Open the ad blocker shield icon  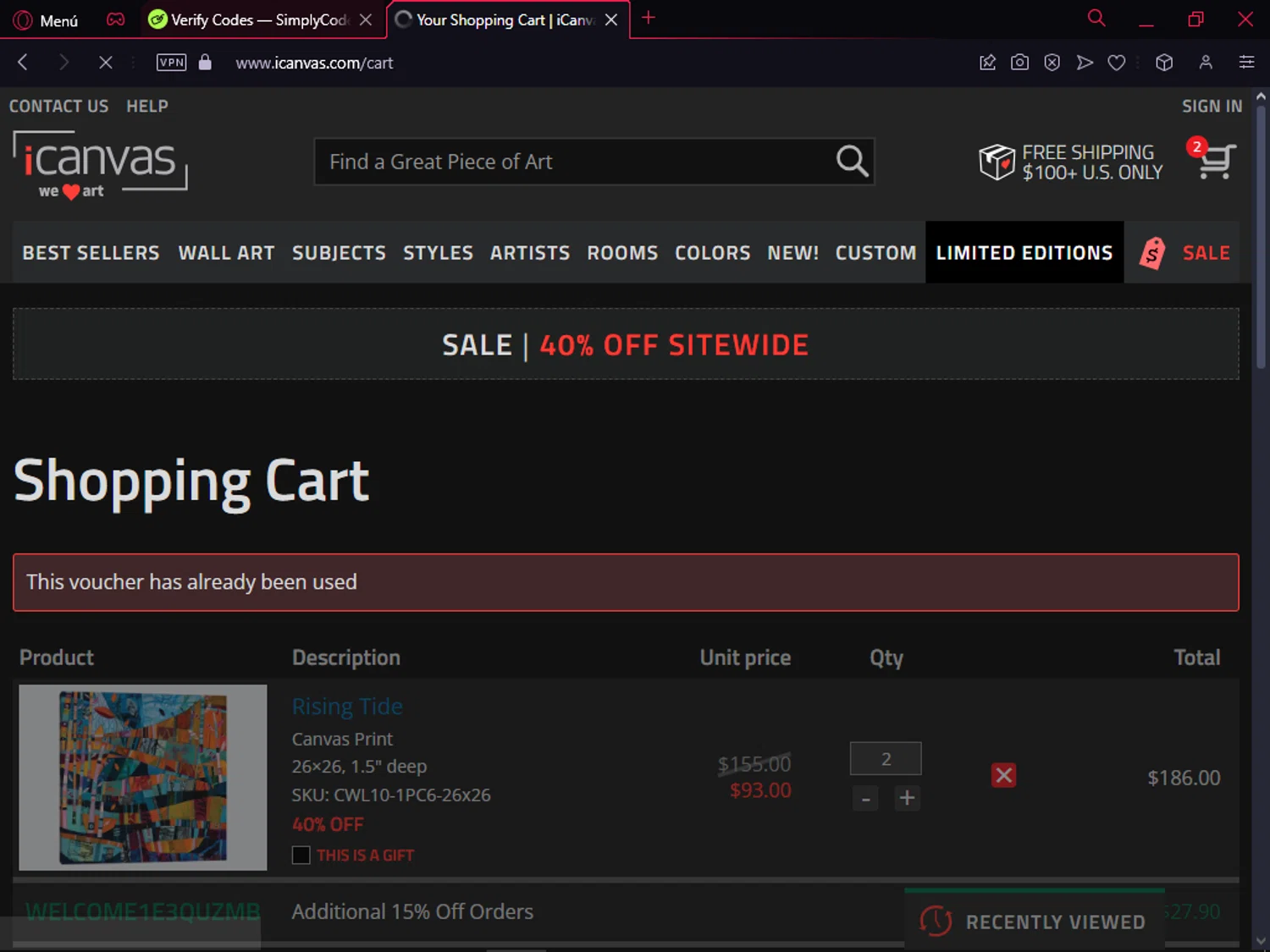pos(1052,62)
